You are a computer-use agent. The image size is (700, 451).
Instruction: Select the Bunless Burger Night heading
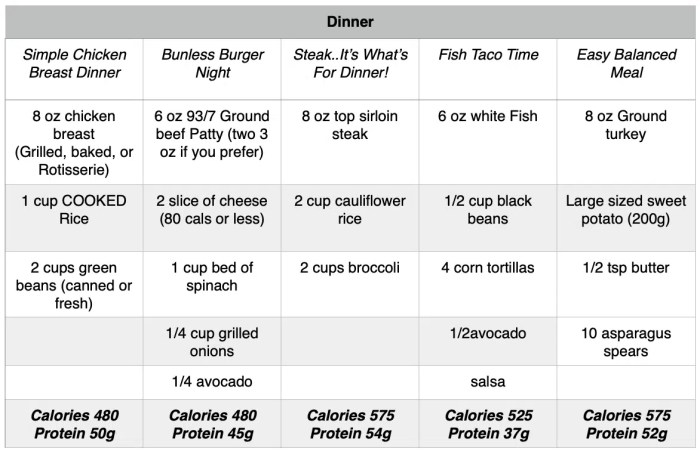pyautogui.click(x=212, y=65)
